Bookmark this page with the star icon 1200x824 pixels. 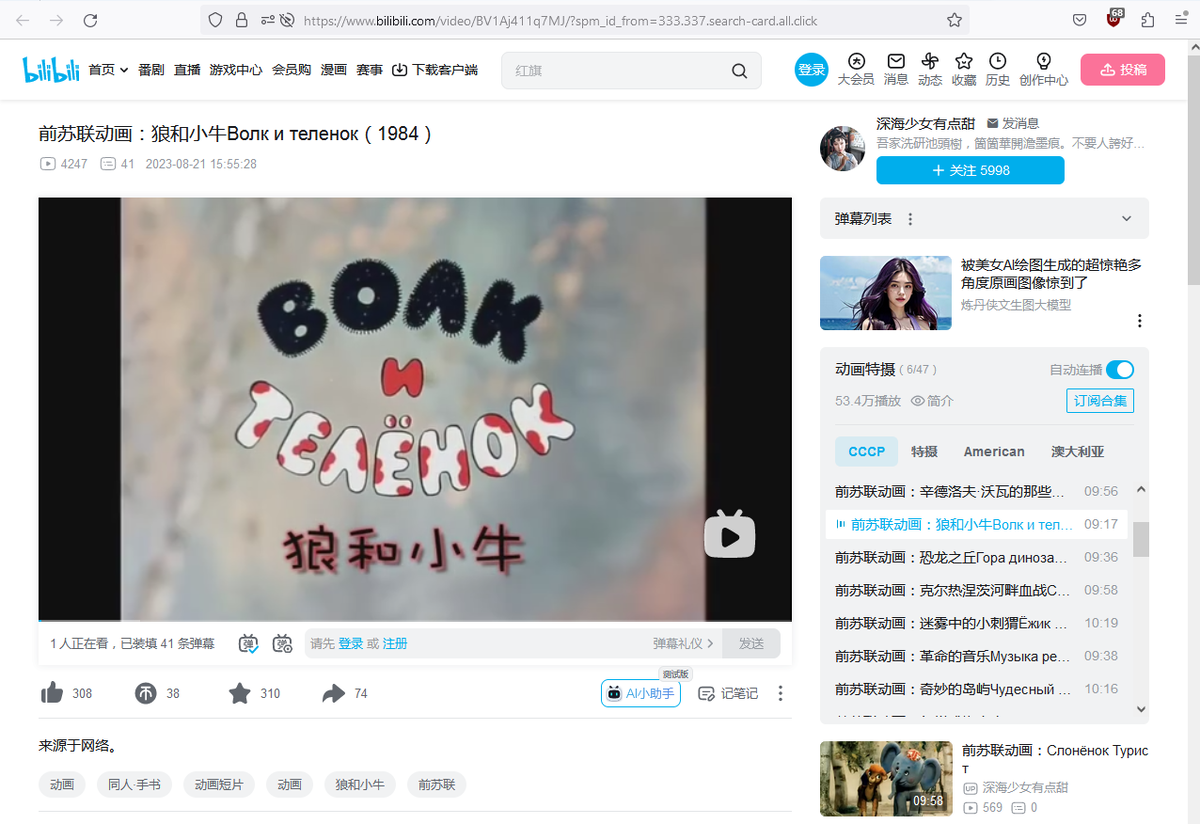(x=954, y=20)
